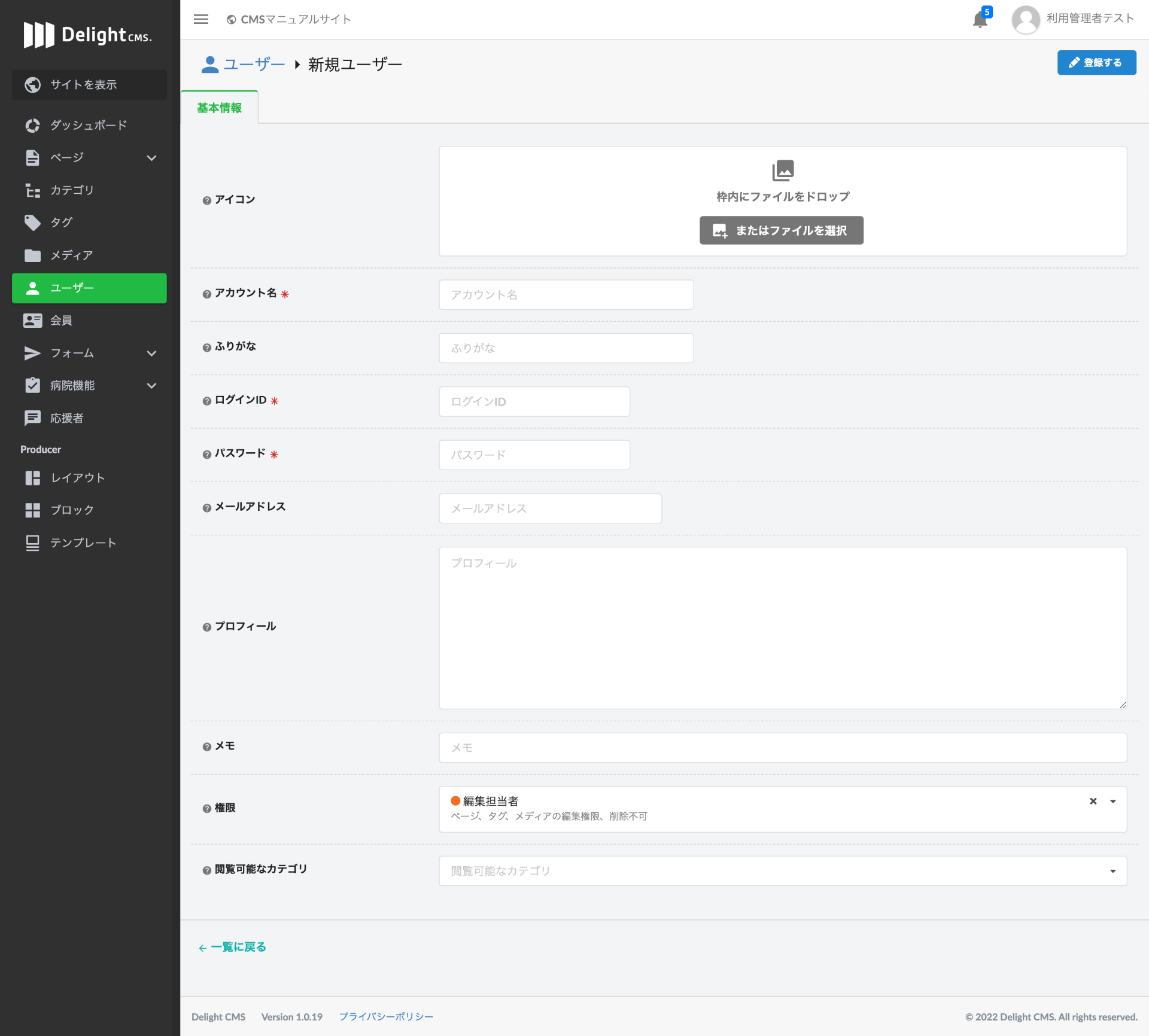Screen dimensions: 1149x1036
Task: Open テンプレート in Producer menu
Action: (x=83, y=543)
